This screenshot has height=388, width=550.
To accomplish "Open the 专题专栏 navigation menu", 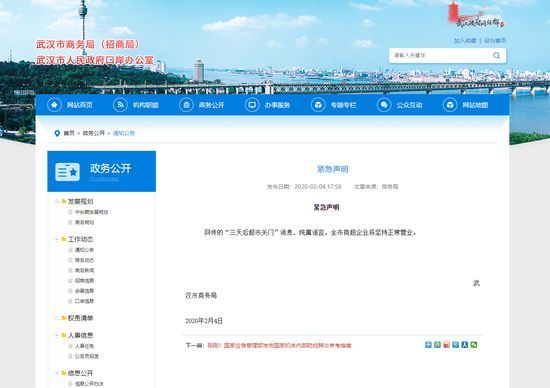I will [x=334, y=105].
